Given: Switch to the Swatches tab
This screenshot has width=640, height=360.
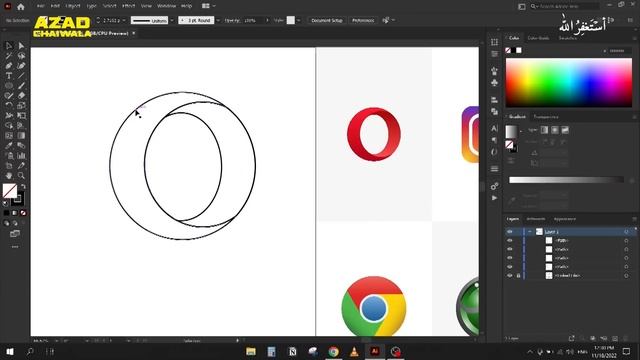Looking at the screenshot, I should click(x=567, y=38).
